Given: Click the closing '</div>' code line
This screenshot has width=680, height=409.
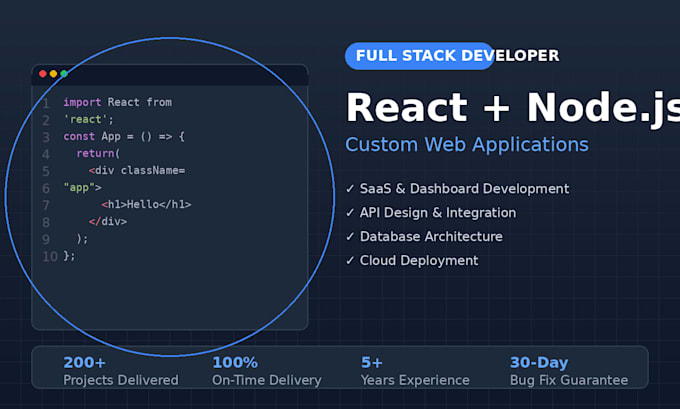Looking at the screenshot, I should coord(108,222).
